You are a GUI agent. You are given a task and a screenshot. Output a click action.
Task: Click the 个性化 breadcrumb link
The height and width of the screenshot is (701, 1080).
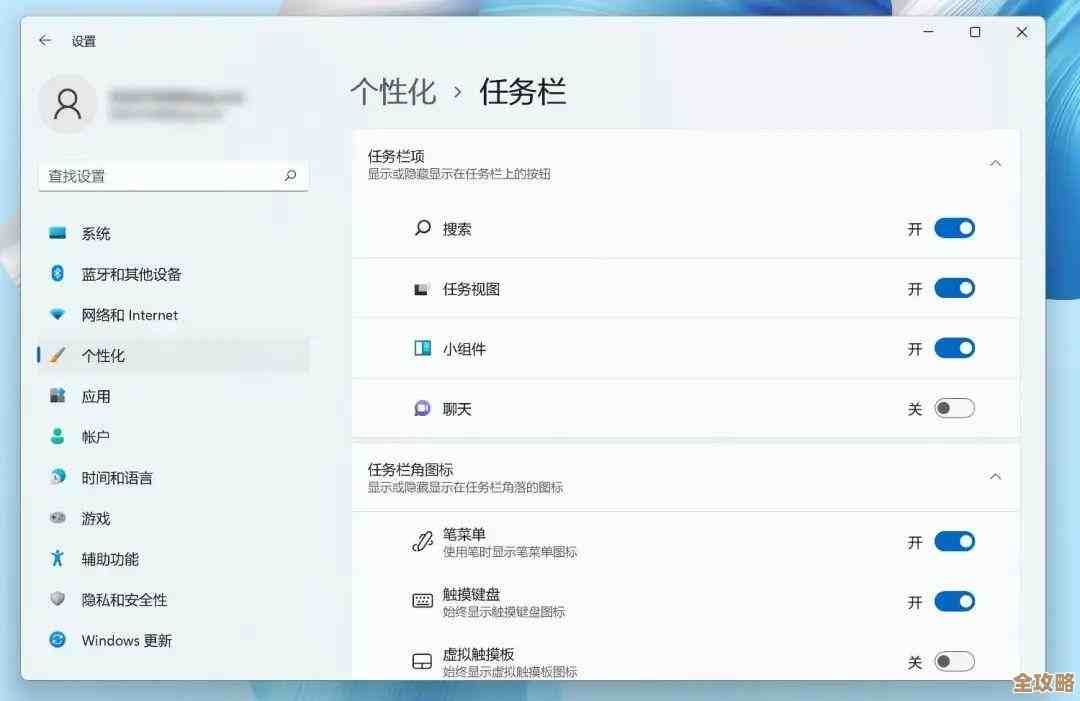tap(394, 92)
